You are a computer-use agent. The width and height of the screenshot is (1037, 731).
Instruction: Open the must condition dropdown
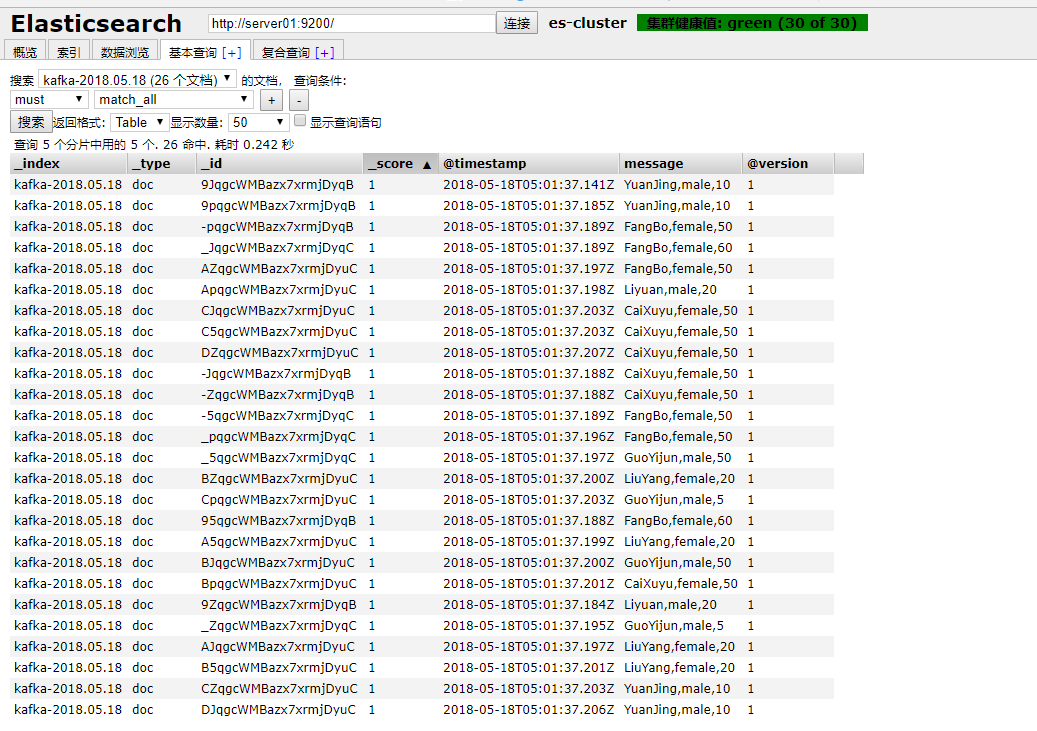pos(49,99)
